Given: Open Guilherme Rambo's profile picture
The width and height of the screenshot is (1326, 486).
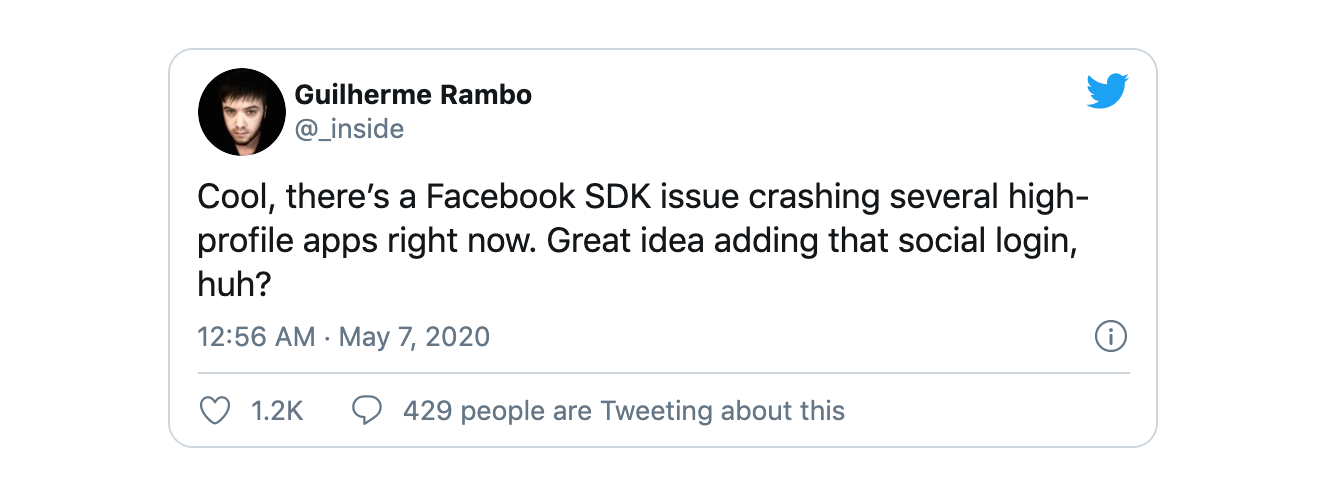Looking at the screenshot, I should pyautogui.click(x=242, y=112).
